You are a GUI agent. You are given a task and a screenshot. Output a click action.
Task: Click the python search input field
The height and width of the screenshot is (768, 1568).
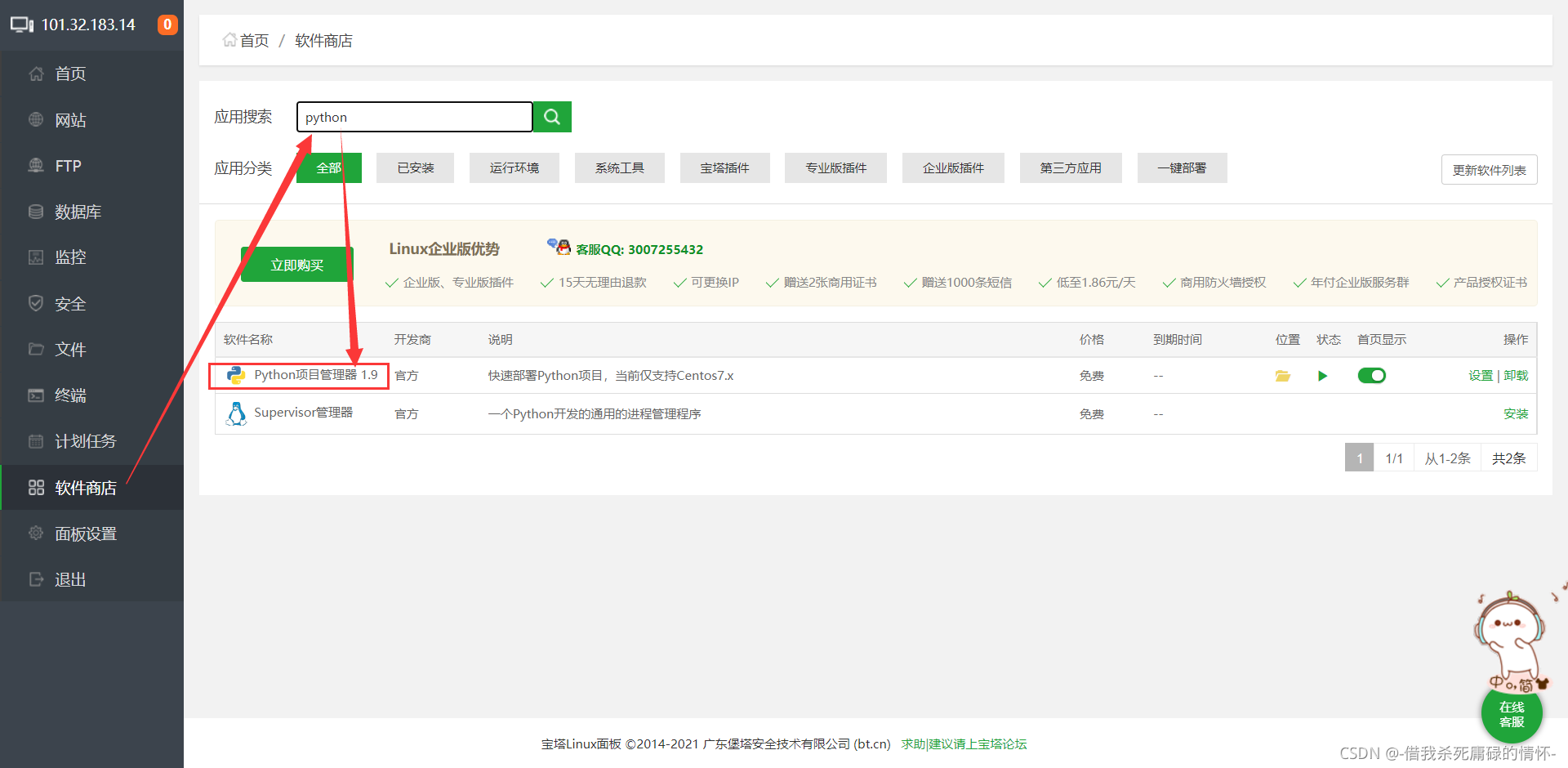pyautogui.click(x=414, y=116)
